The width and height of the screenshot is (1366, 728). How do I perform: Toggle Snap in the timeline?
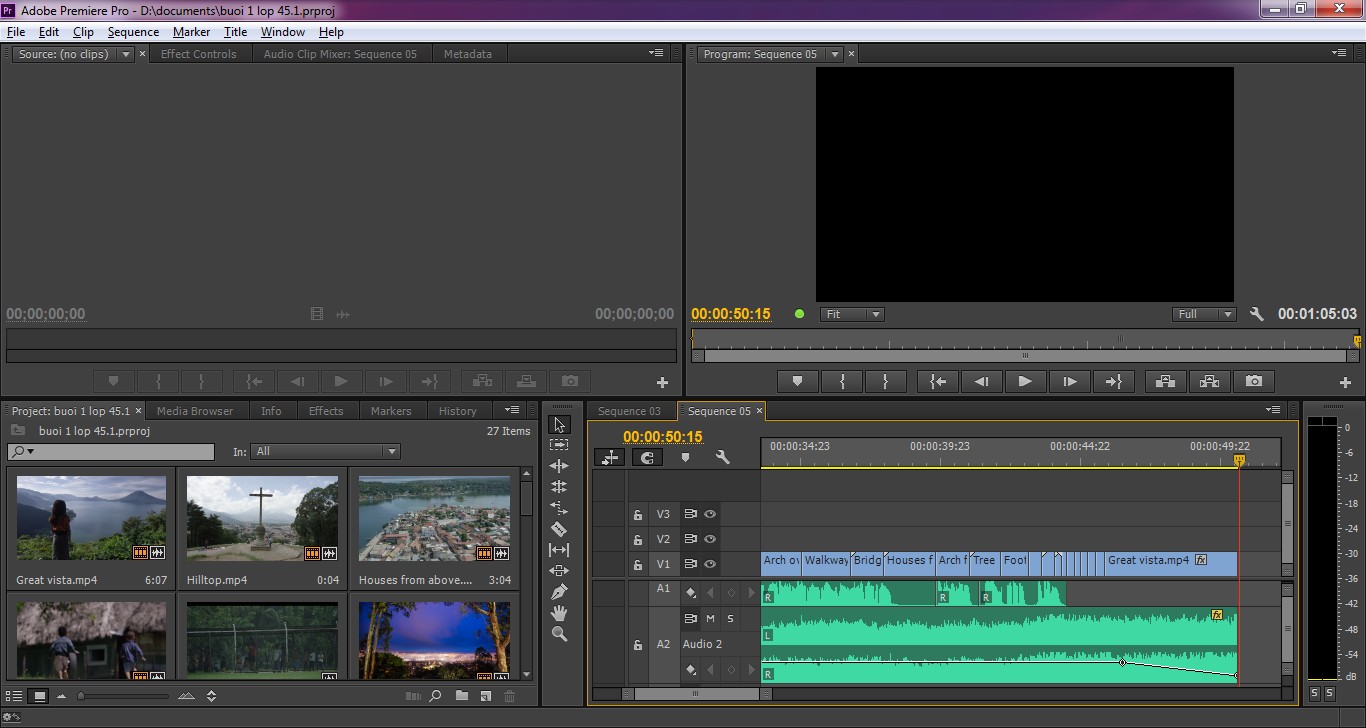coord(647,457)
